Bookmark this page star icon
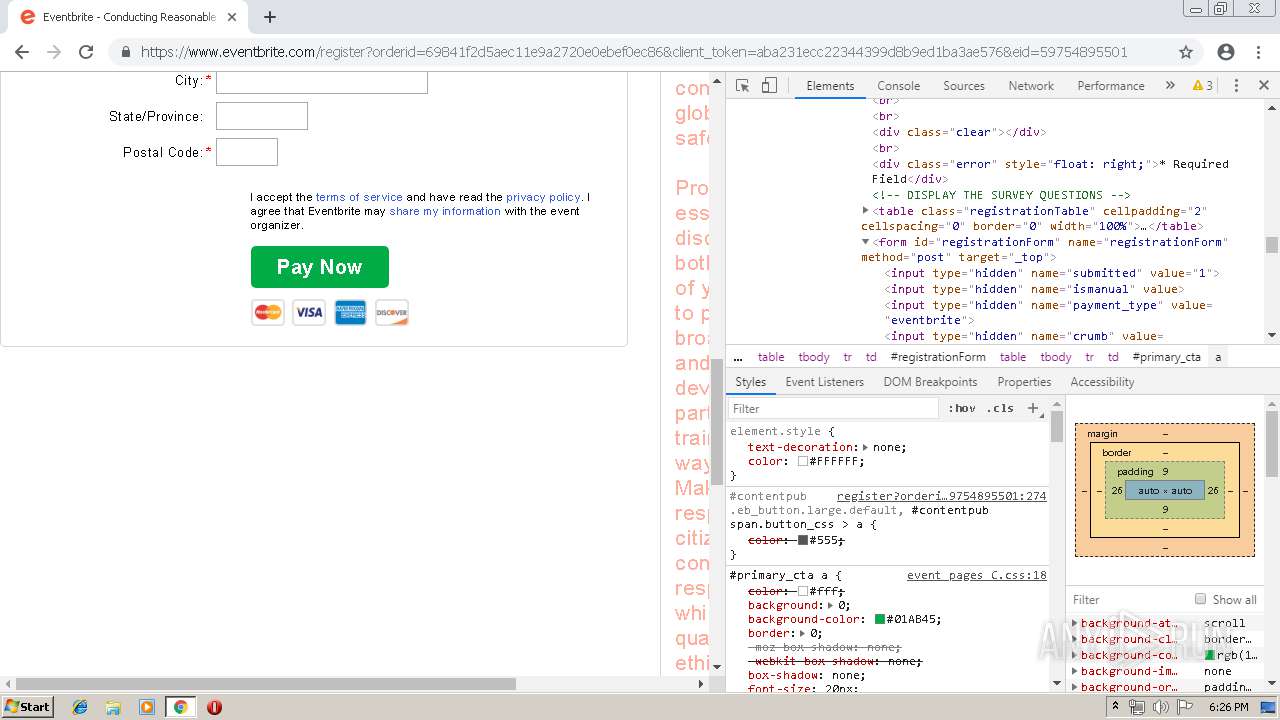The height and width of the screenshot is (720, 1280). 1186,52
